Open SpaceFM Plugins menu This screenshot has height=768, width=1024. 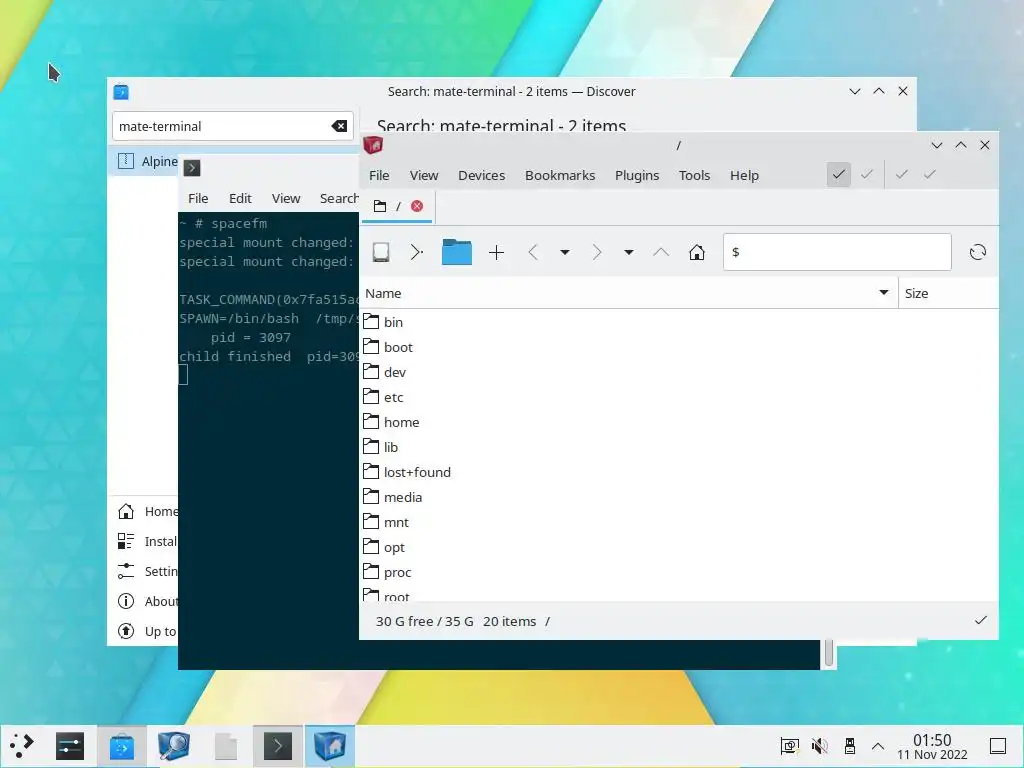coord(637,175)
